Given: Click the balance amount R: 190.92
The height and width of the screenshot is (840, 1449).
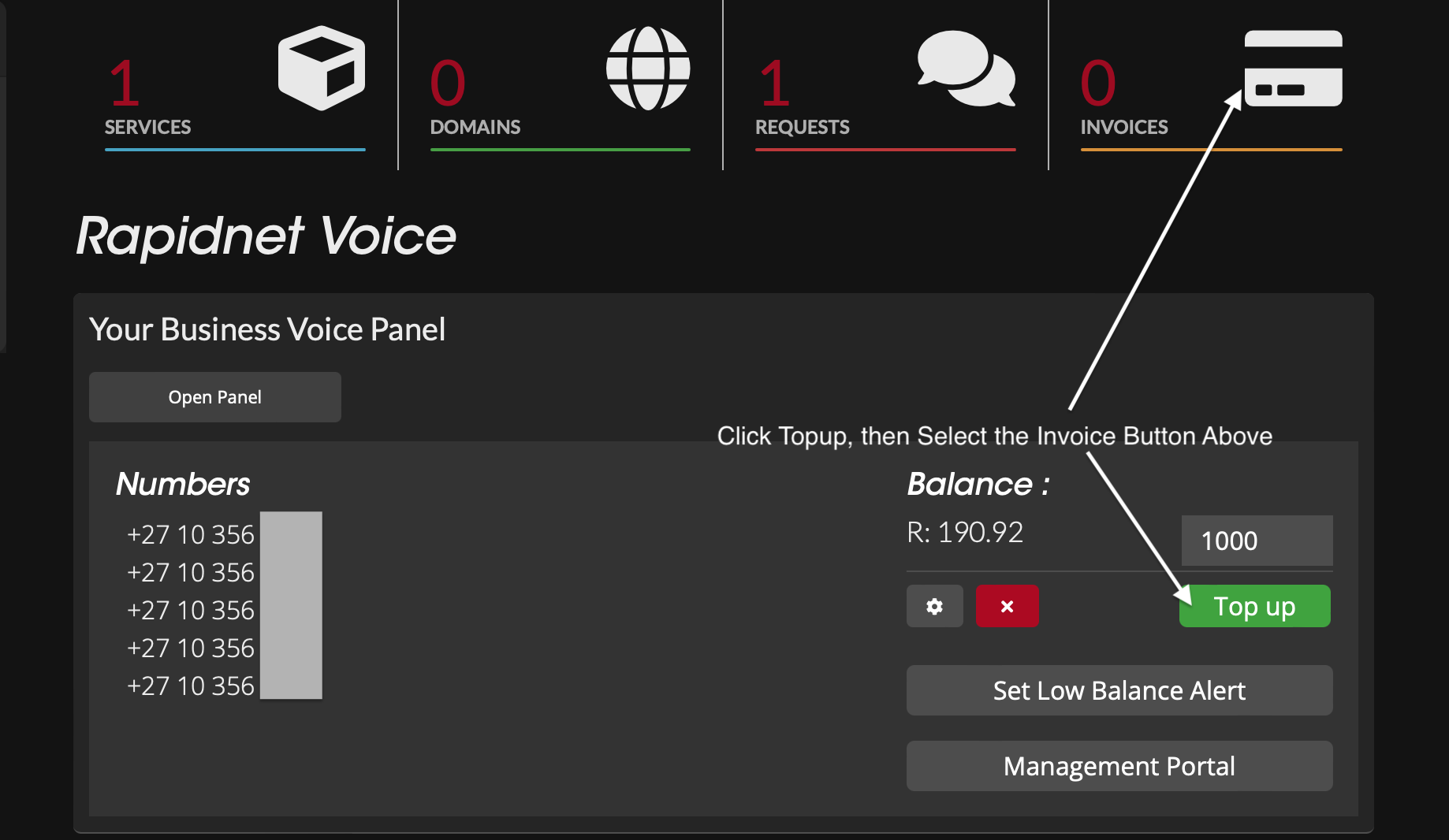Looking at the screenshot, I should (x=965, y=533).
